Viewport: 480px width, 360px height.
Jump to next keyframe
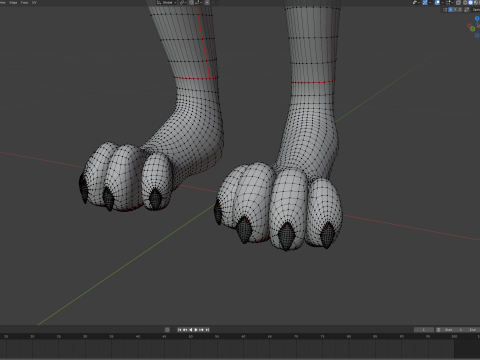pyautogui.click(x=201, y=330)
